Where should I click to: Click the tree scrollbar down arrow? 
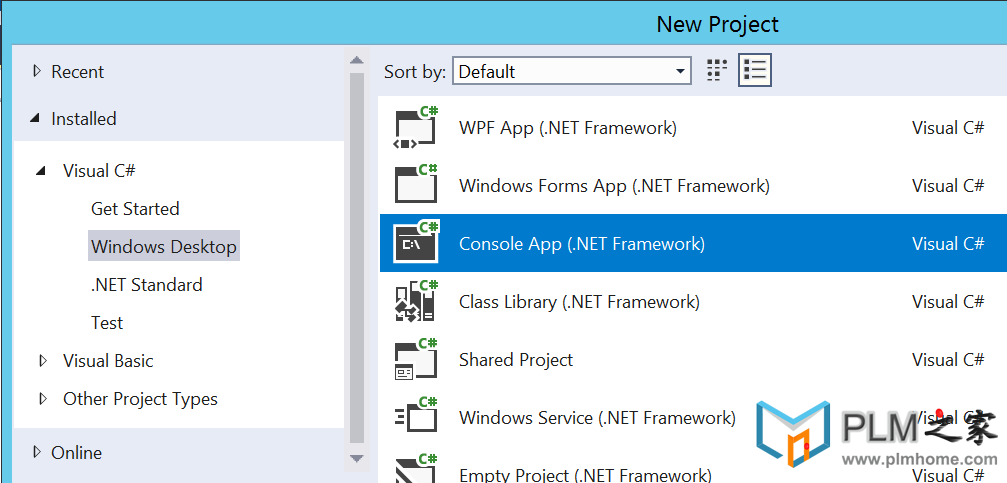(356, 458)
